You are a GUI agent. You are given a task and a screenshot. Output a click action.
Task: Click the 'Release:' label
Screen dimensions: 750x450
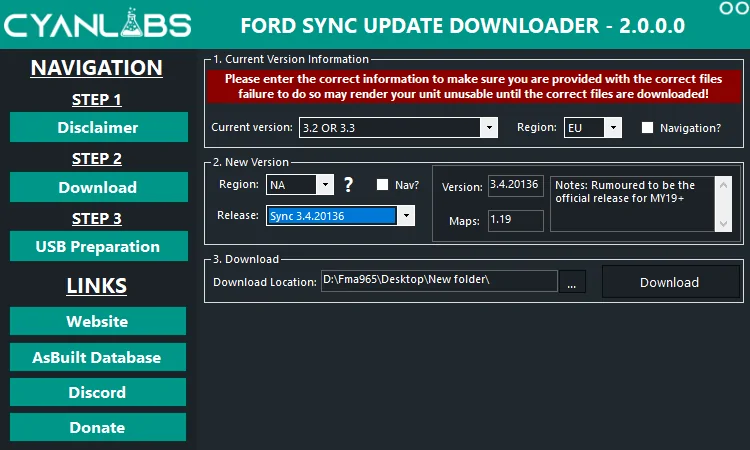pyautogui.click(x=238, y=215)
